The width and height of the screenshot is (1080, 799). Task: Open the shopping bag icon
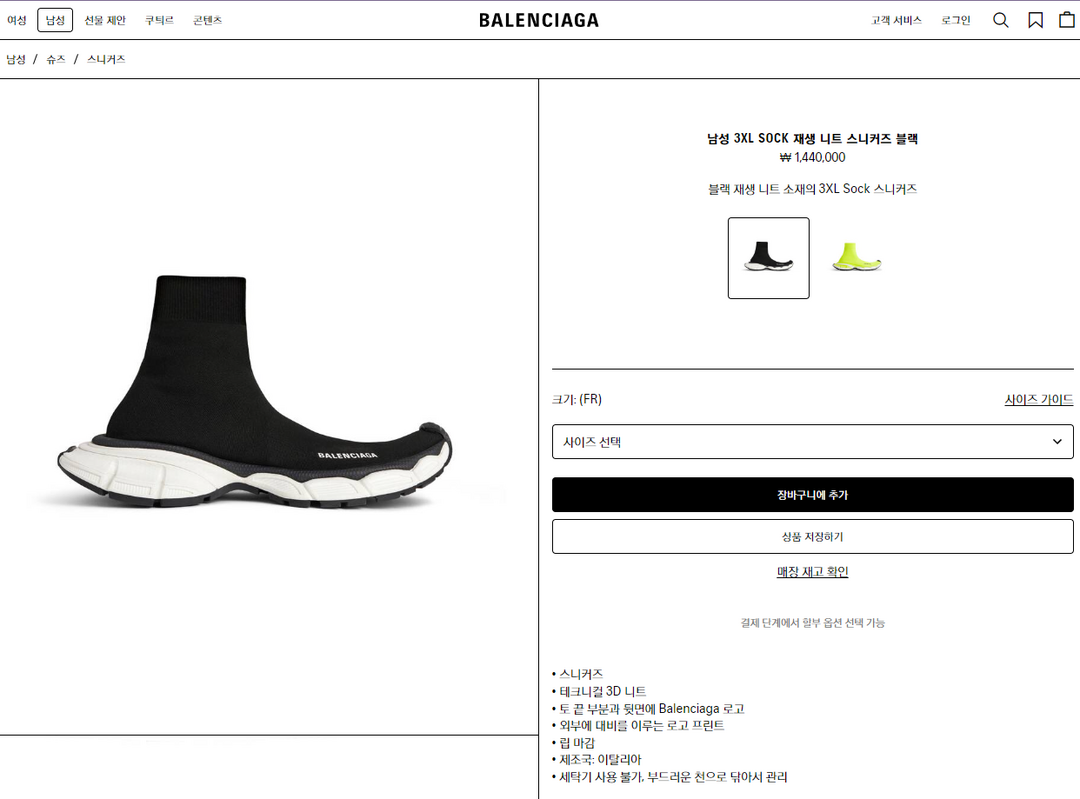(1066, 20)
